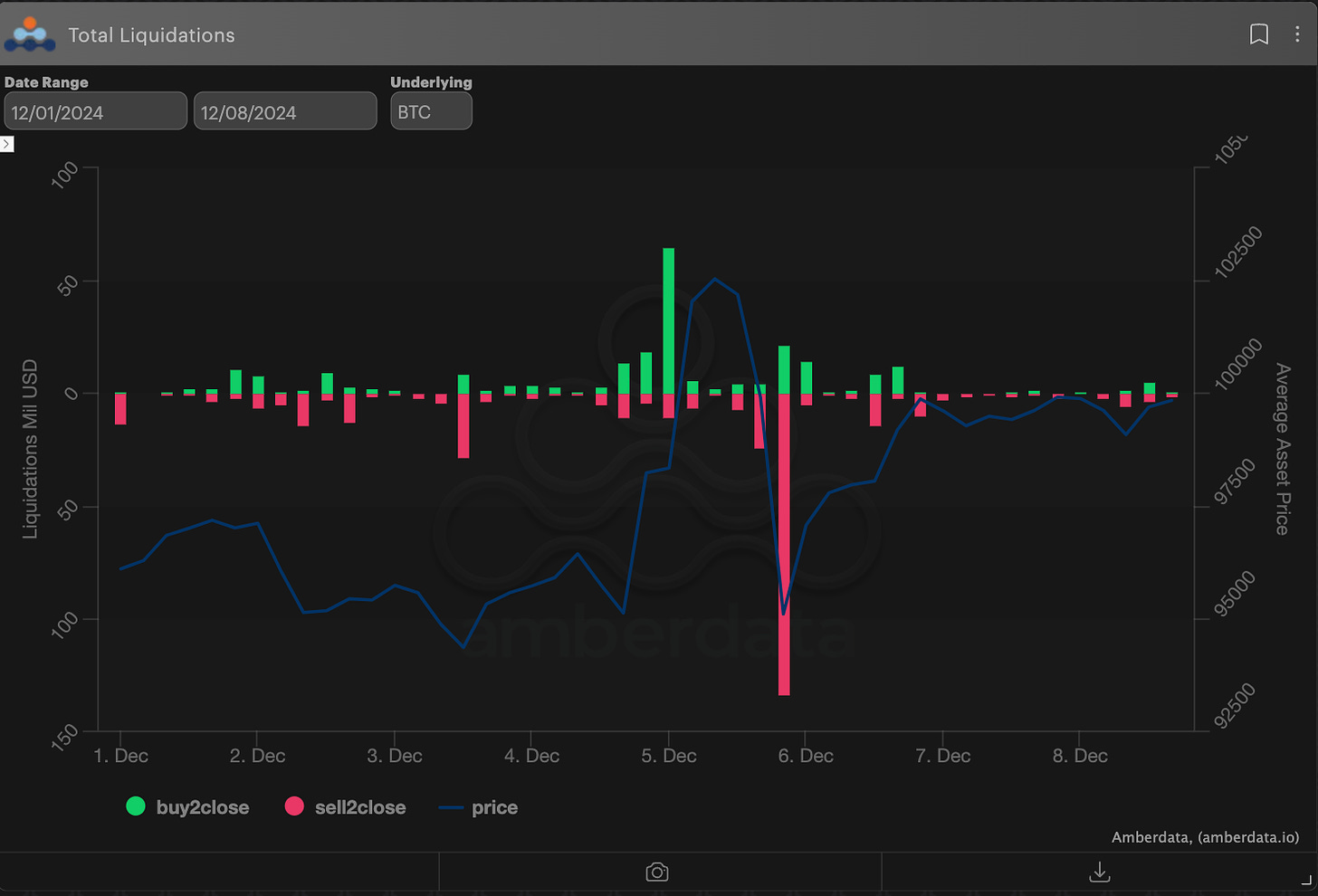The image size is (1318, 896).
Task: Download chart data with download icon
Action: (x=1099, y=872)
